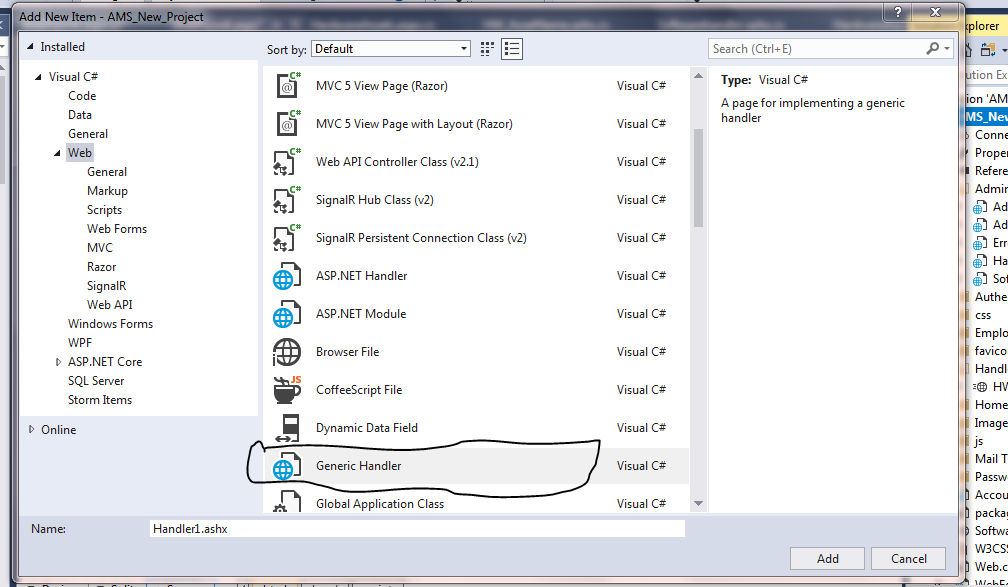Expand the Online section

point(31,429)
